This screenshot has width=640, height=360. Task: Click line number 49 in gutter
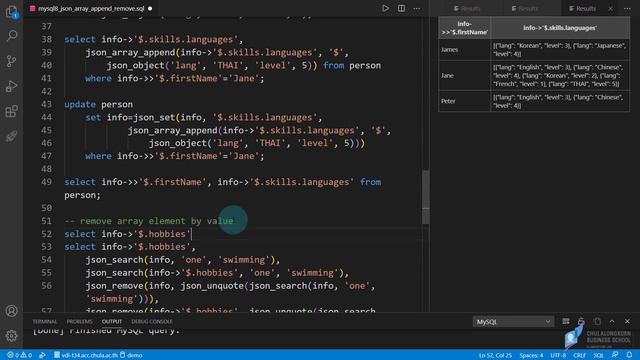tap(47, 182)
